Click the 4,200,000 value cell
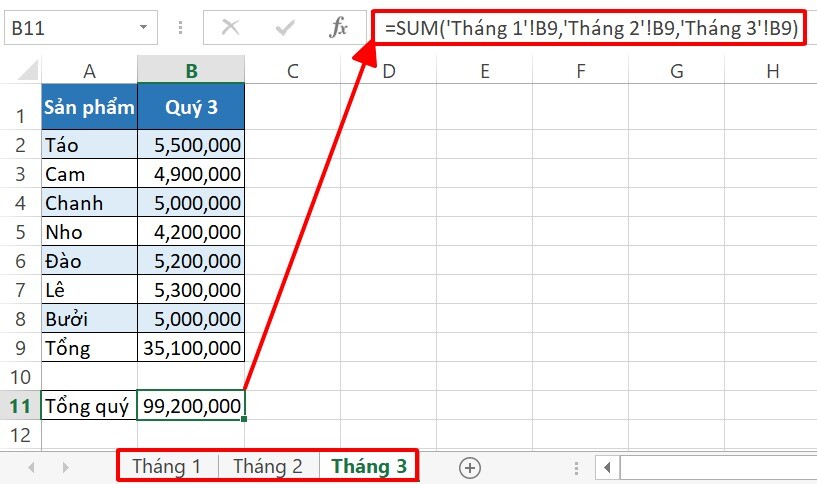The image size is (817, 484). tap(191, 231)
